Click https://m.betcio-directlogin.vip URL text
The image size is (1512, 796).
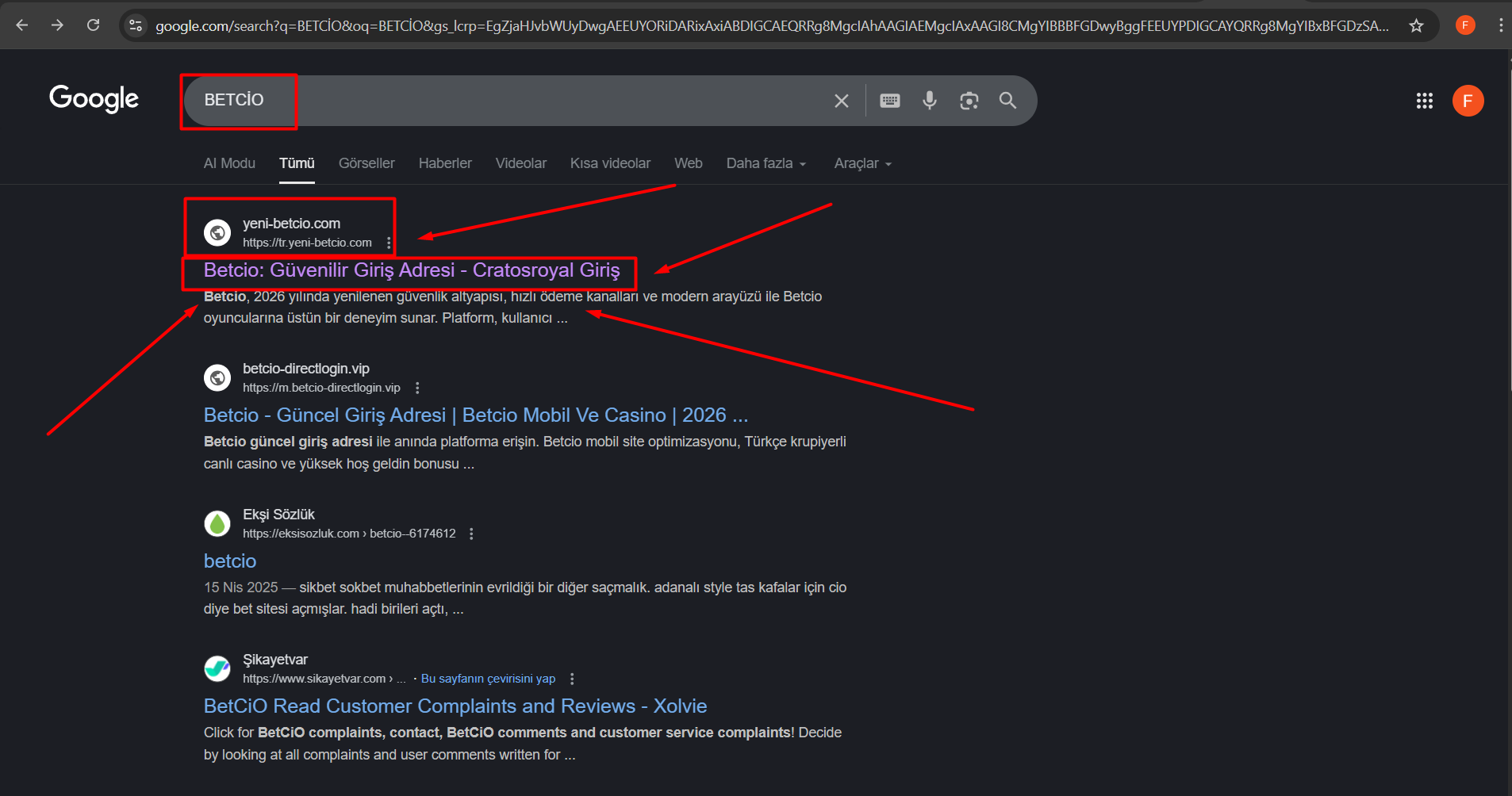[321, 388]
